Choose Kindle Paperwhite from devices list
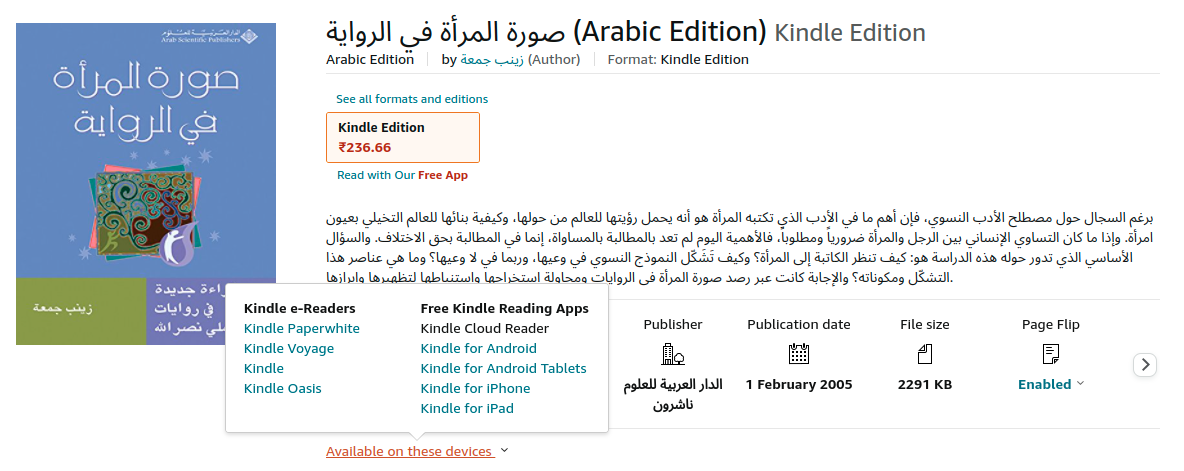 (x=302, y=329)
